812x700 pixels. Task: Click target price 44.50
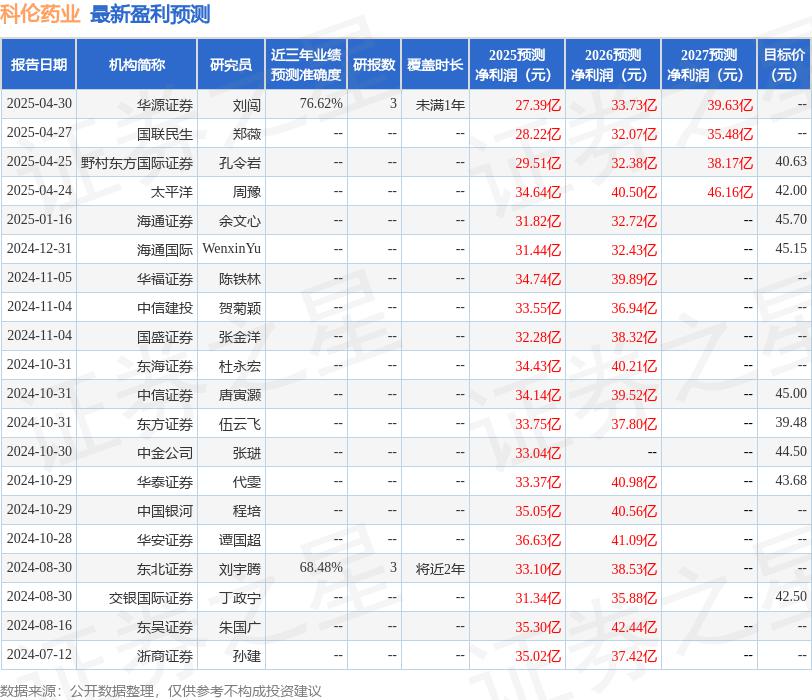[x=791, y=451]
